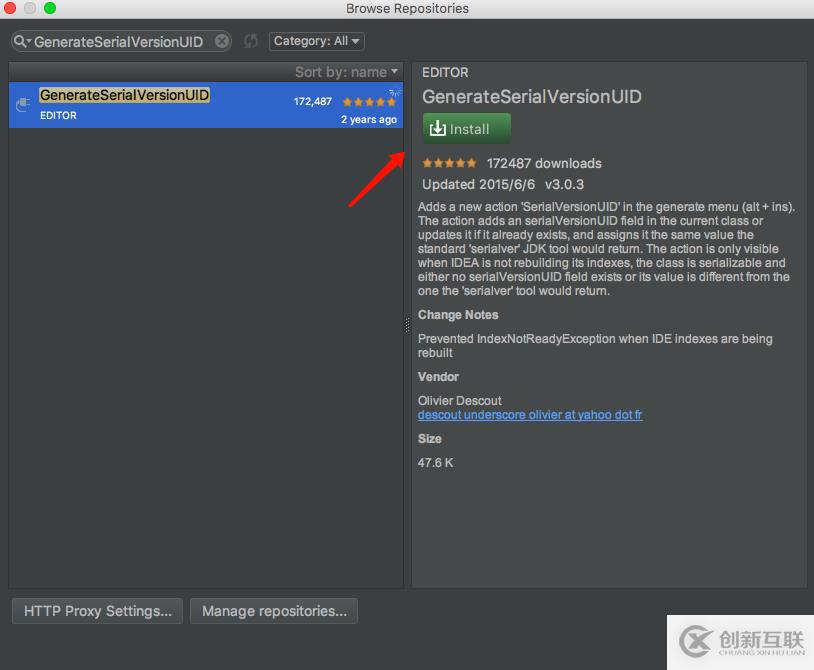Close the Browse Repositories window
The height and width of the screenshot is (670, 814).
pyautogui.click(x=10, y=8)
